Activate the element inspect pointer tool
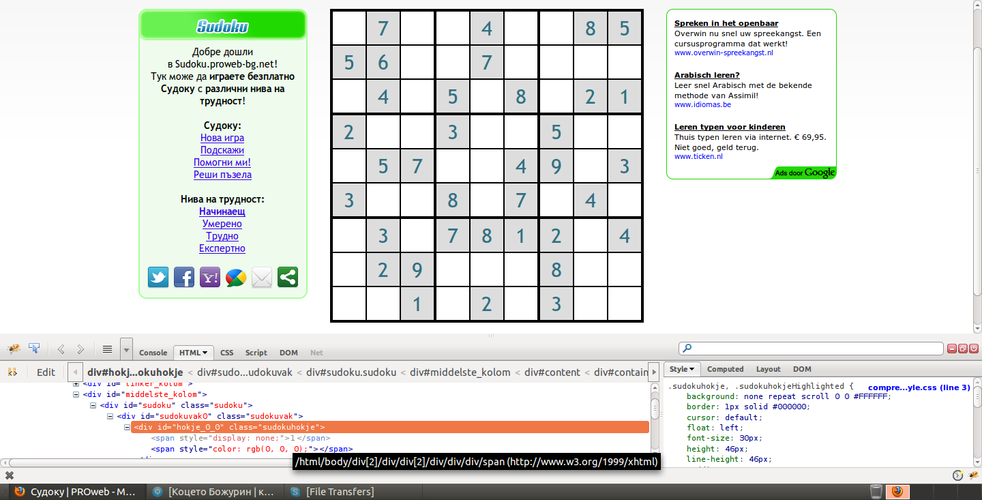The width and height of the screenshot is (982, 500). pos(34,349)
